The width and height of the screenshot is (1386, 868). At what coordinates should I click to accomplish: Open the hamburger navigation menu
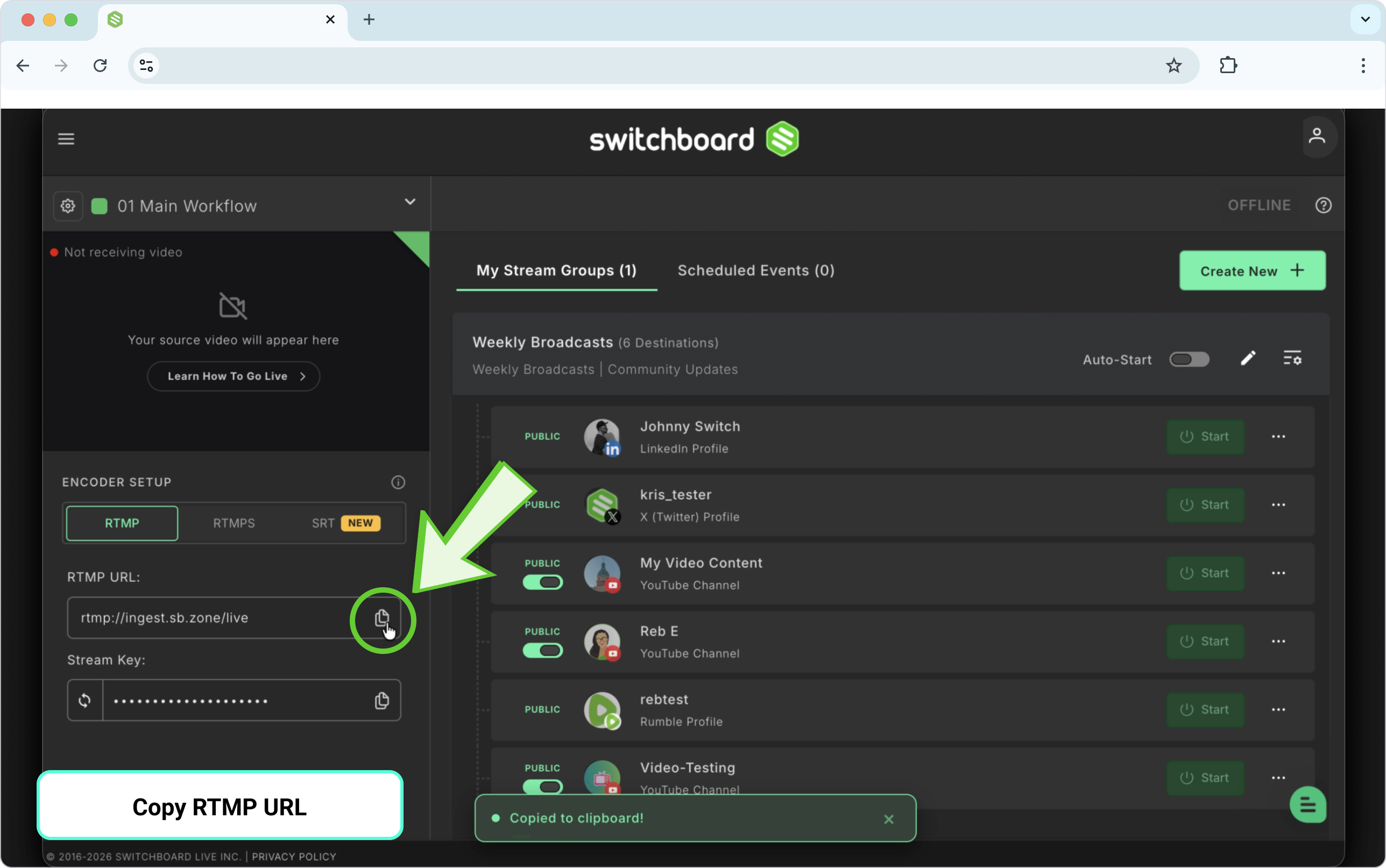click(x=66, y=139)
